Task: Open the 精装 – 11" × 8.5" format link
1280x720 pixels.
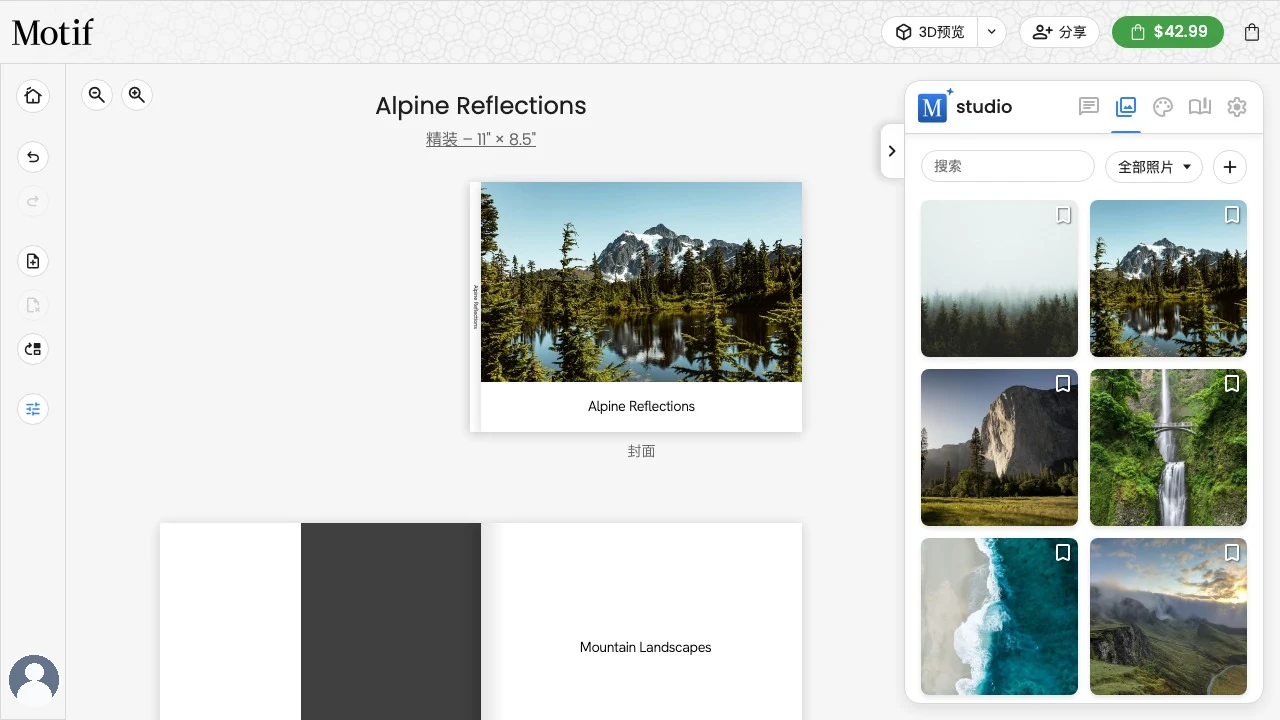Action: (481, 139)
